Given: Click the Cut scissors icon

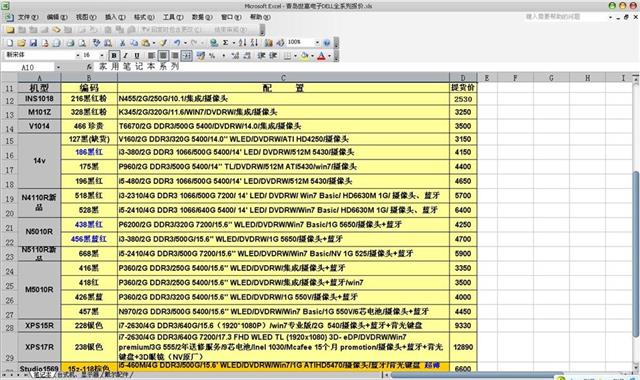Looking at the screenshot, I should (122, 42).
